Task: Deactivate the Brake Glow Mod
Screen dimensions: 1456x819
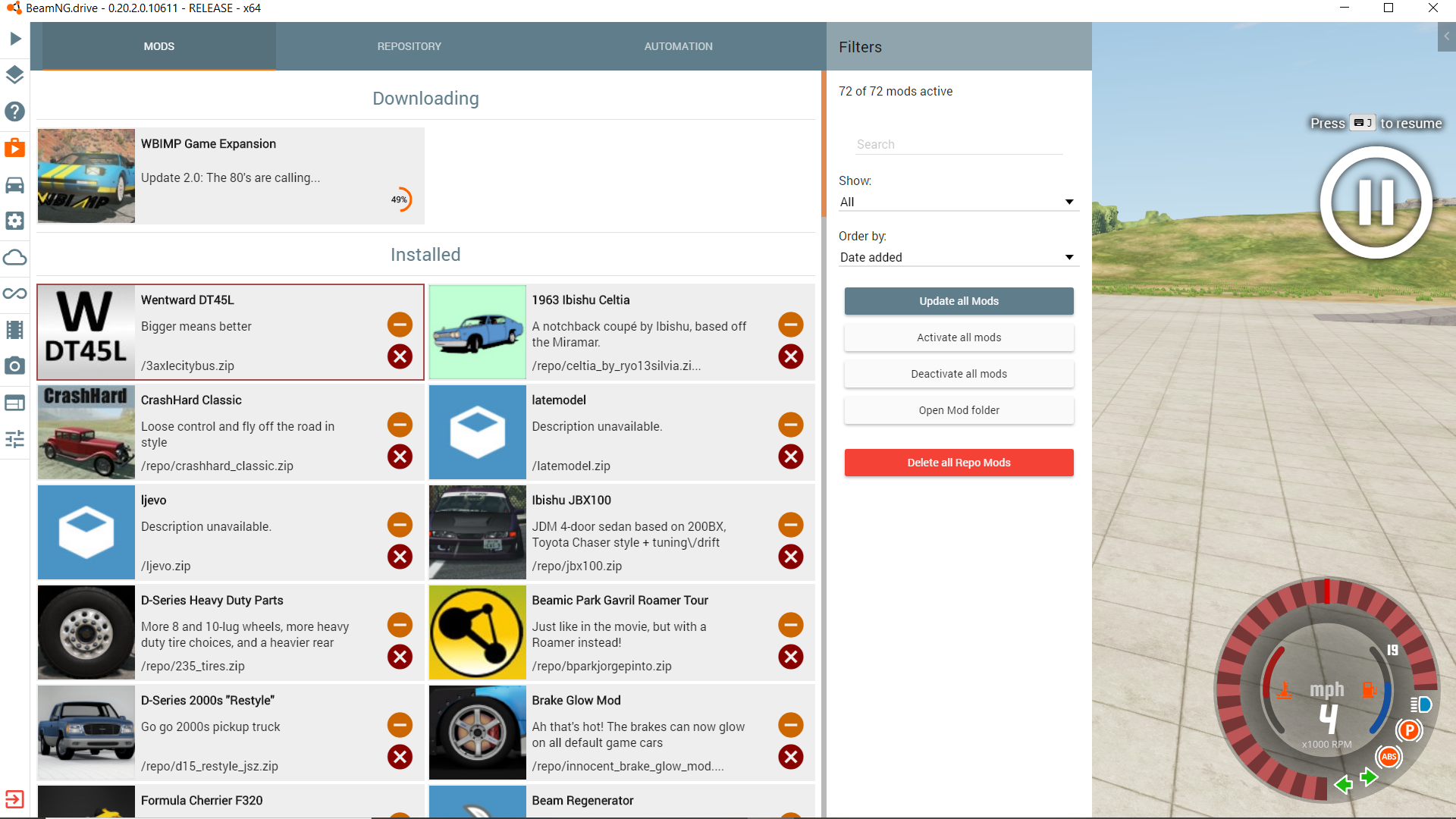Action: coord(791,725)
